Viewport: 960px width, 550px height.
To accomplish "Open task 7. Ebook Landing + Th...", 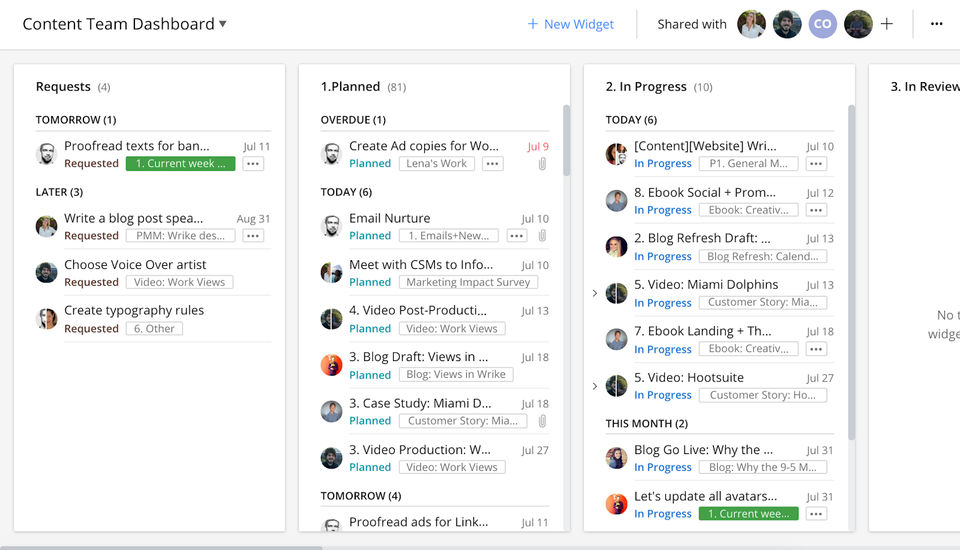I will coord(702,331).
